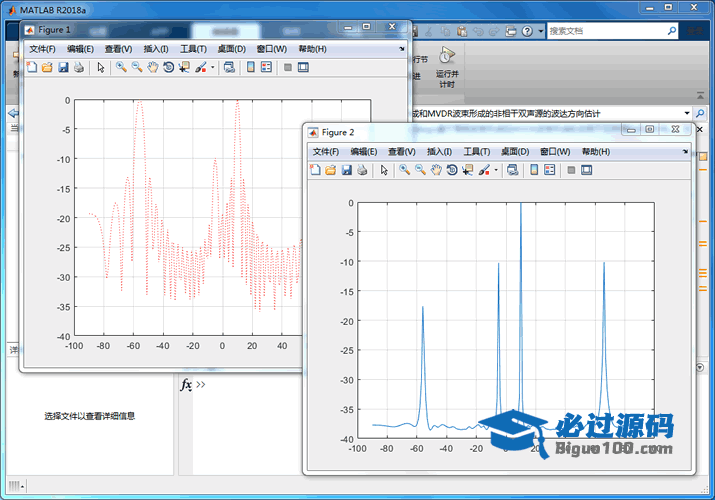715x500 pixels.
Task: Click the Open folder icon in Figure 2
Action: [330, 170]
